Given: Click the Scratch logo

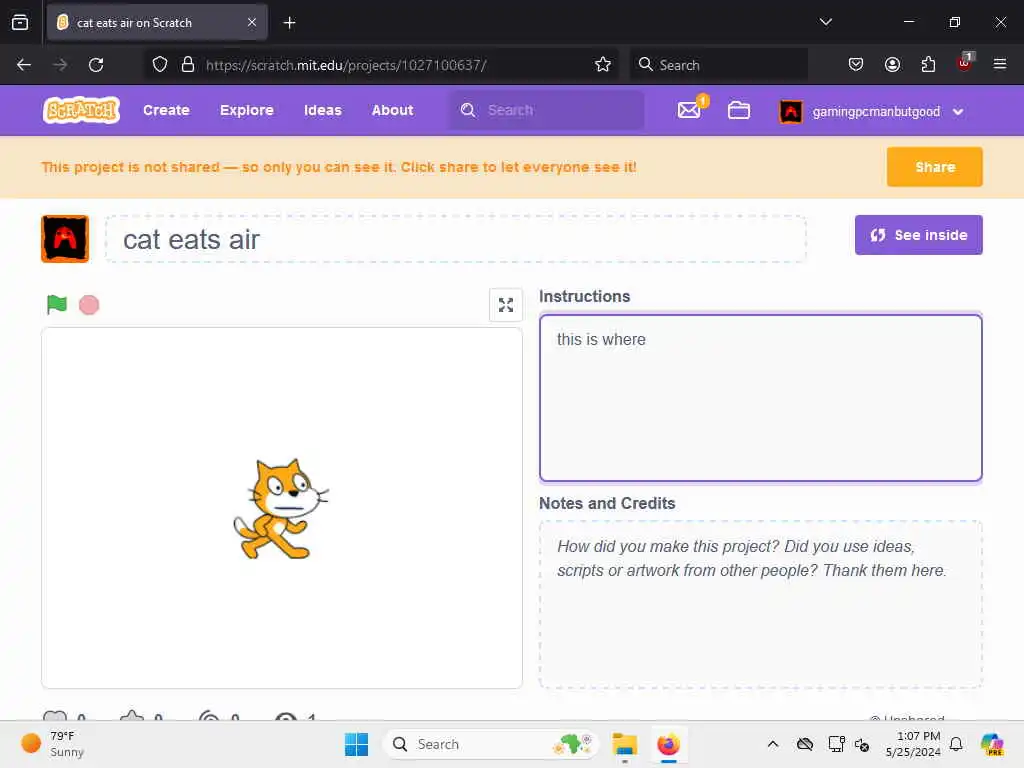Looking at the screenshot, I should tap(81, 110).
